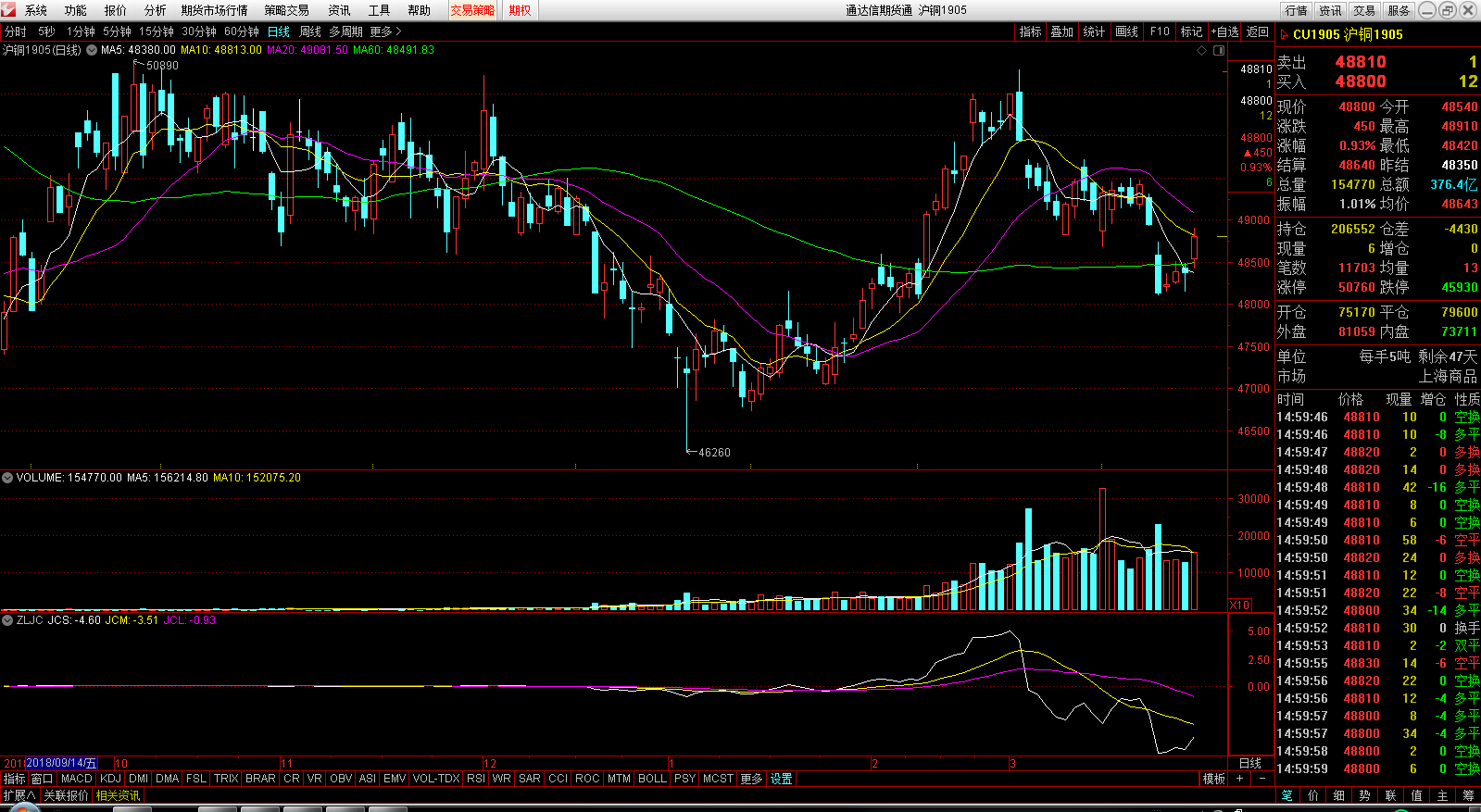Click the side panel toggle icon beside the diamond
The width and height of the screenshot is (1481, 812).
tap(1219, 51)
